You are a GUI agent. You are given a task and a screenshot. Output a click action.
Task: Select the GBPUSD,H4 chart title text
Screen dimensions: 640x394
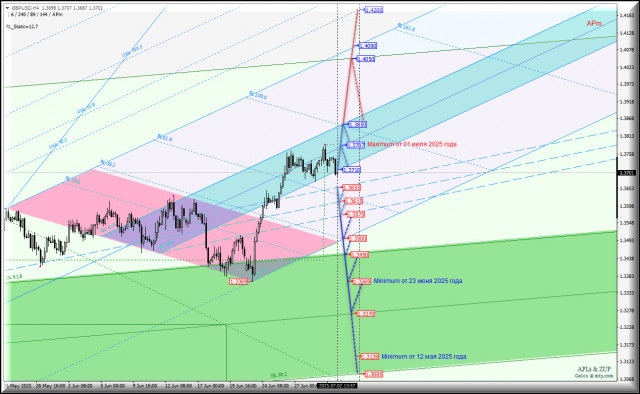point(25,8)
